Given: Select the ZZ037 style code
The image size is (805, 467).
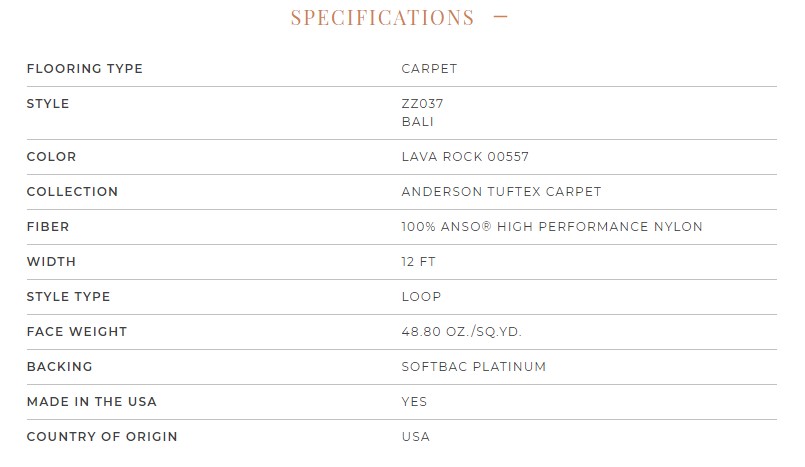Looking at the screenshot, I should pyautogui.click(x=423, y=103).
